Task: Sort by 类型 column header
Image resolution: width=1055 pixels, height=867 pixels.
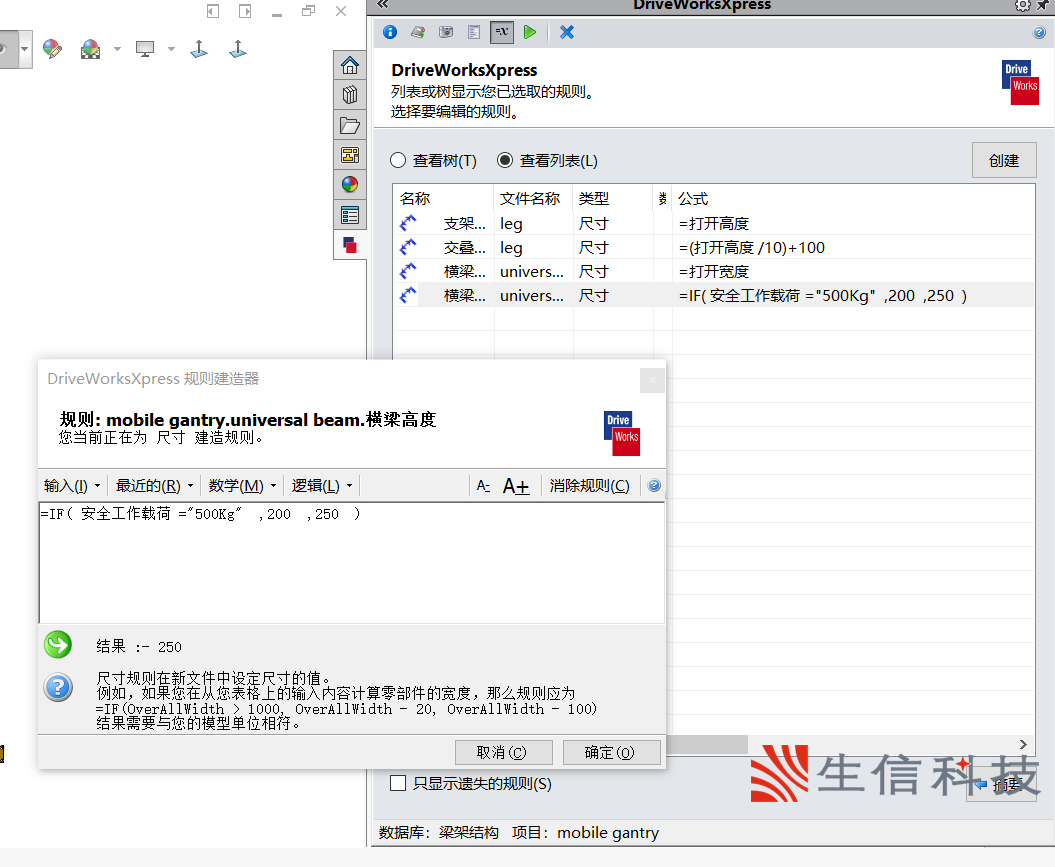Action: 613,198
